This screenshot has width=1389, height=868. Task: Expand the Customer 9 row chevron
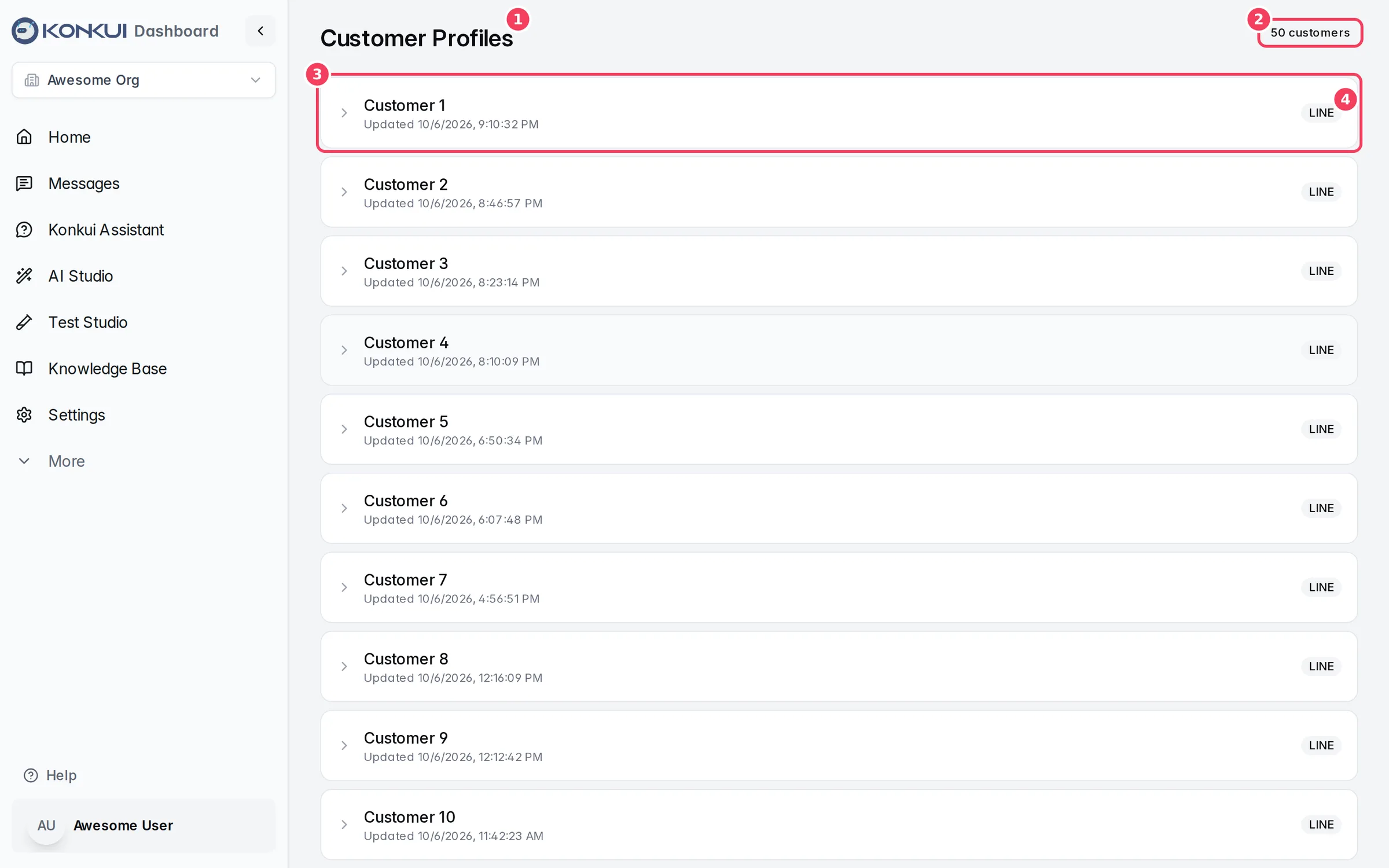[344, 745]
